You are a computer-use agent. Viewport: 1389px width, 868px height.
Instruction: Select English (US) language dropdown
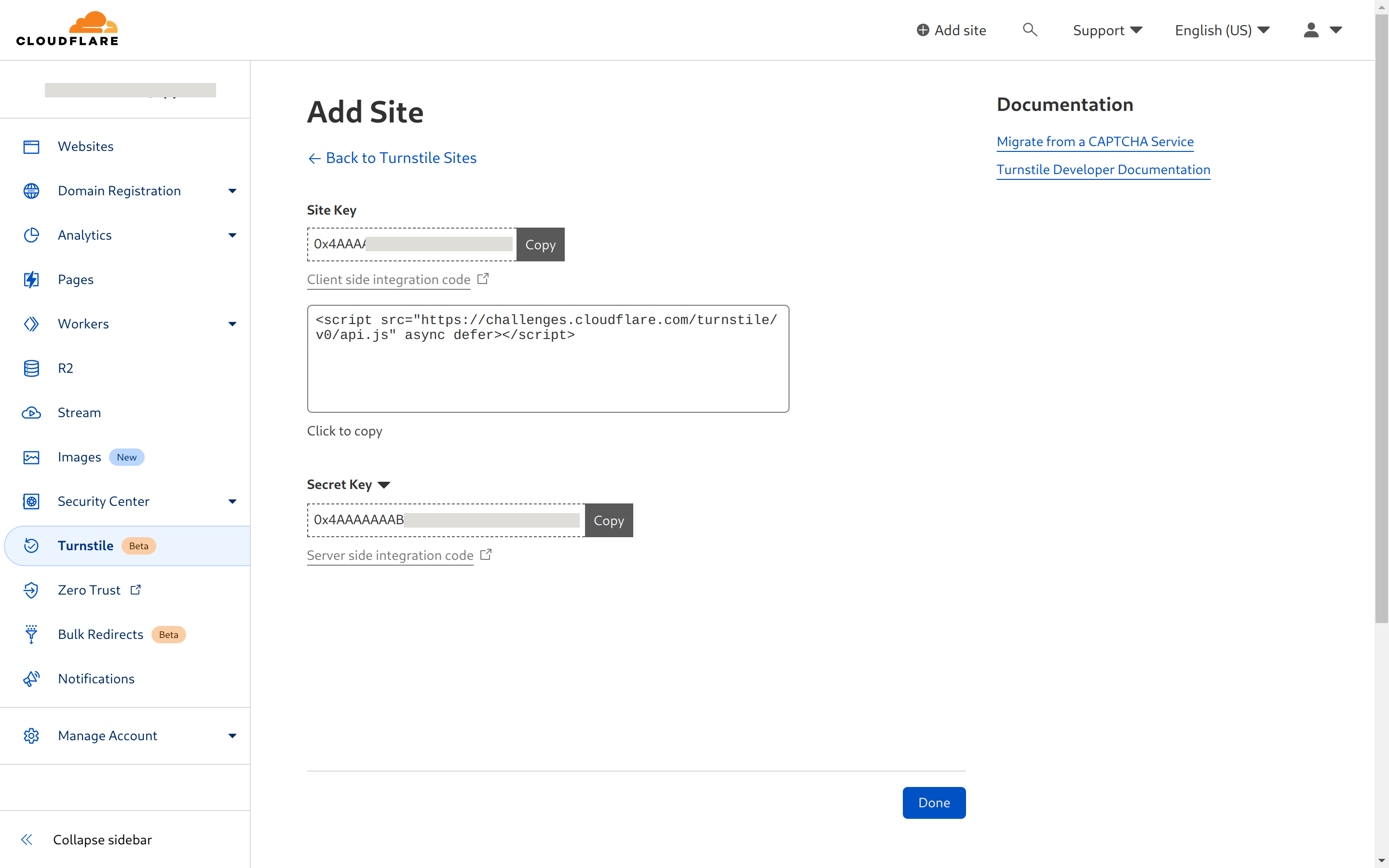(1221, 30)
